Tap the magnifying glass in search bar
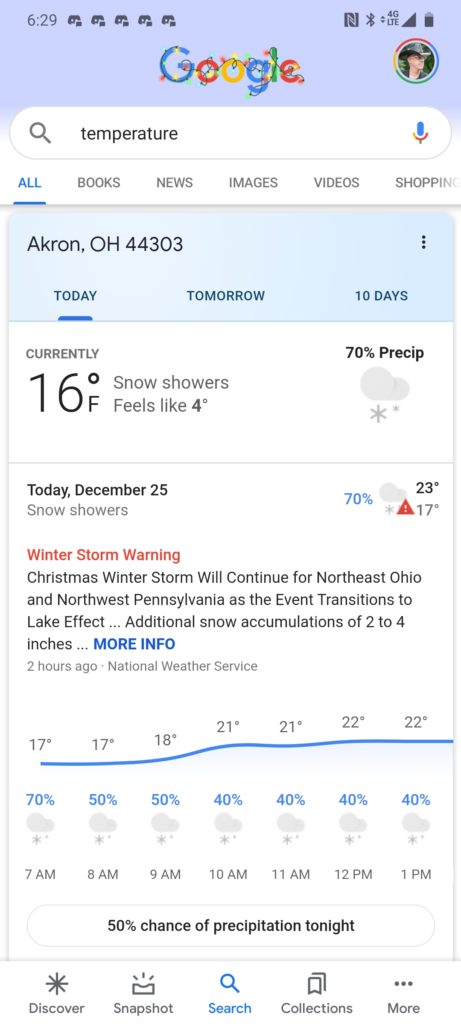Screen dimensions: 461x1024 point(40,133)
